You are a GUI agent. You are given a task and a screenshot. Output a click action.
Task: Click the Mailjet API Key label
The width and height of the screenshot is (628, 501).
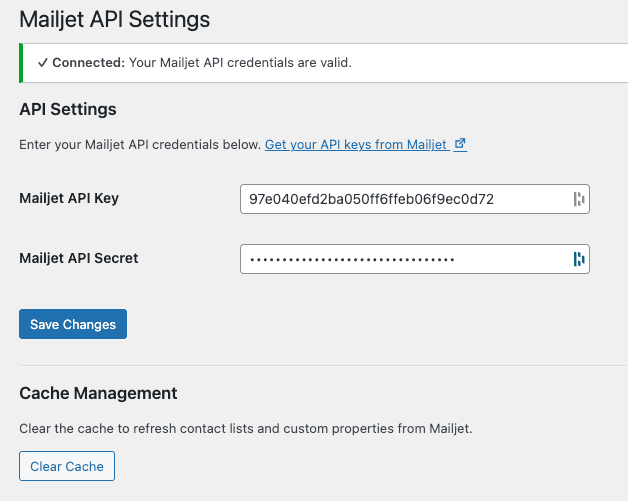(x=69, y=198)
